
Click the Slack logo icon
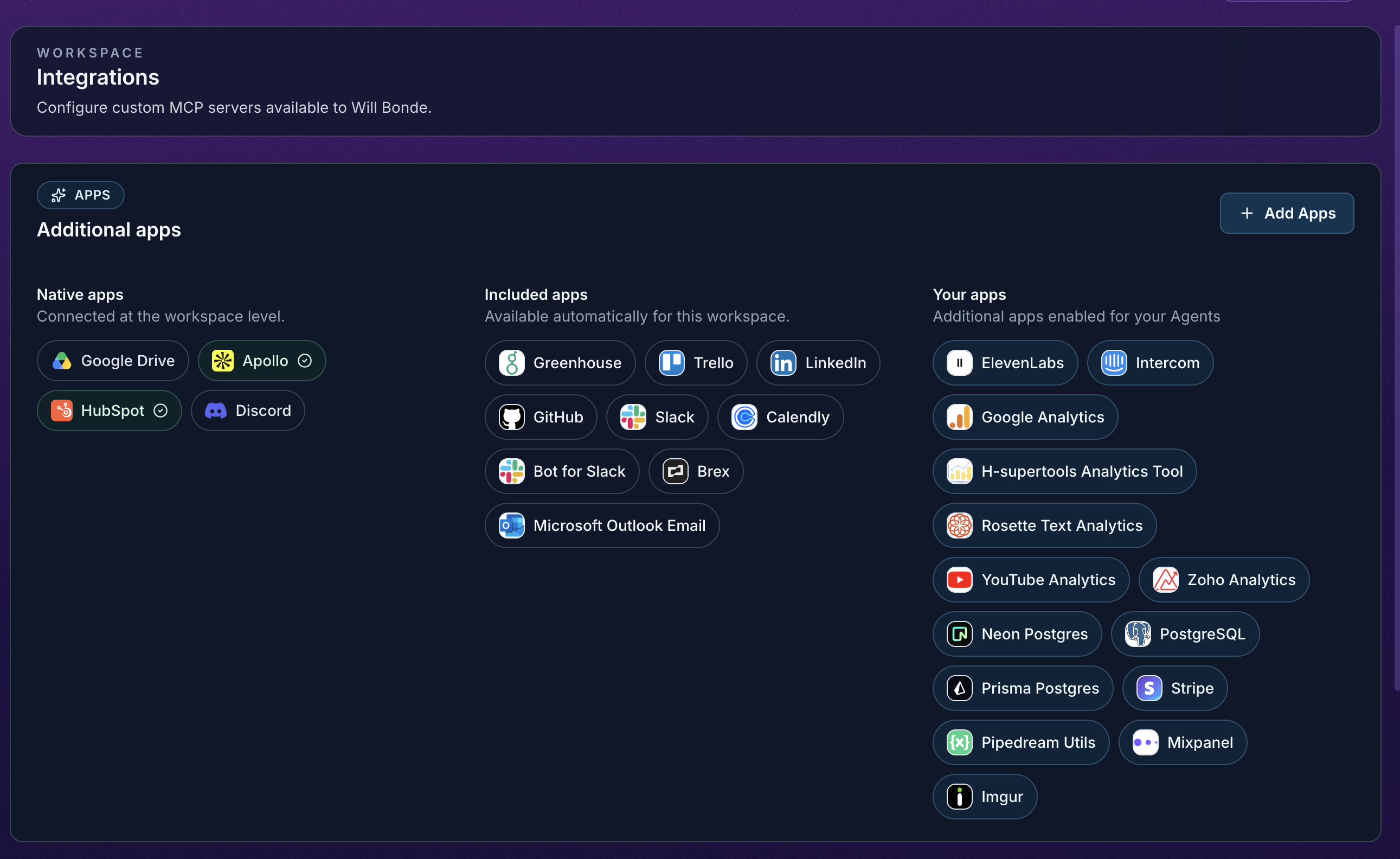coord(633,417)
